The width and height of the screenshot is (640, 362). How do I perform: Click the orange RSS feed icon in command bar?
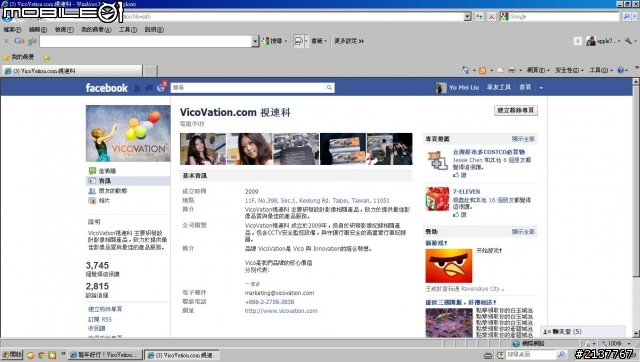click(482, 71)
